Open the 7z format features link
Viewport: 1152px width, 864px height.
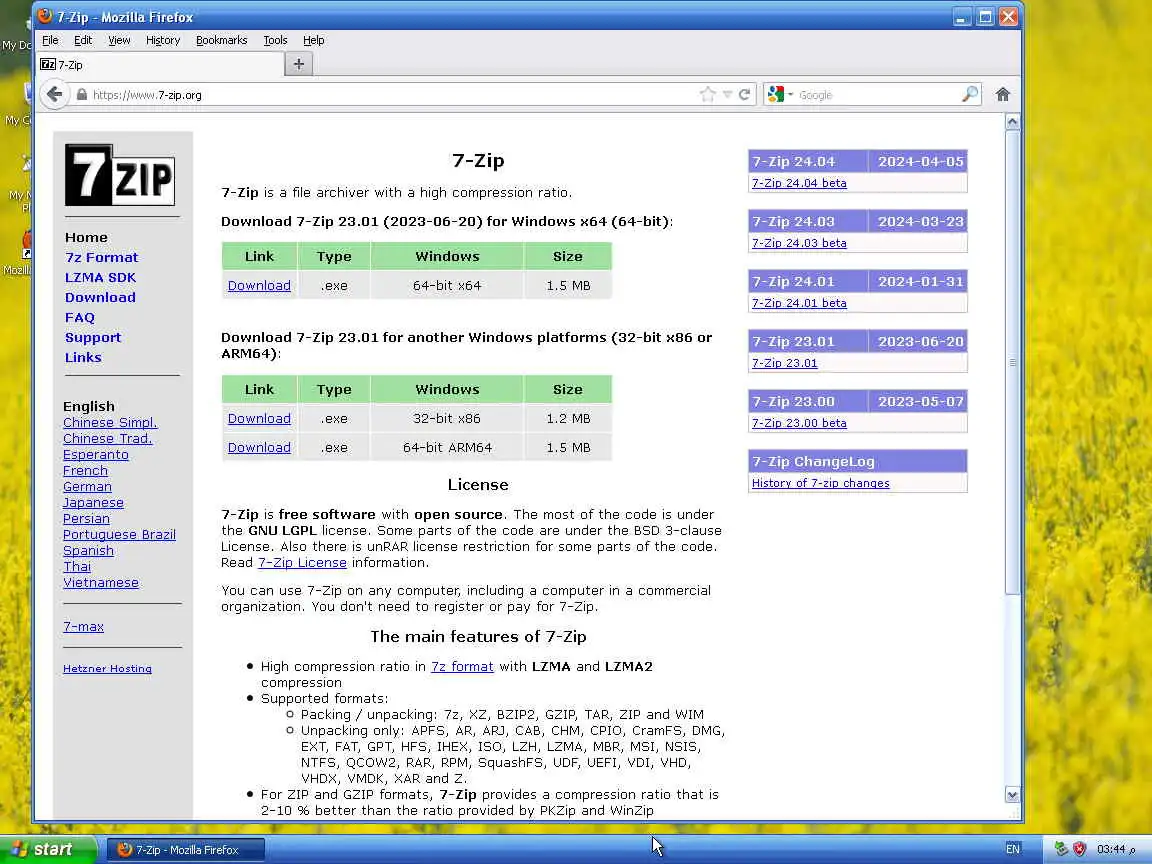point(461,666)
